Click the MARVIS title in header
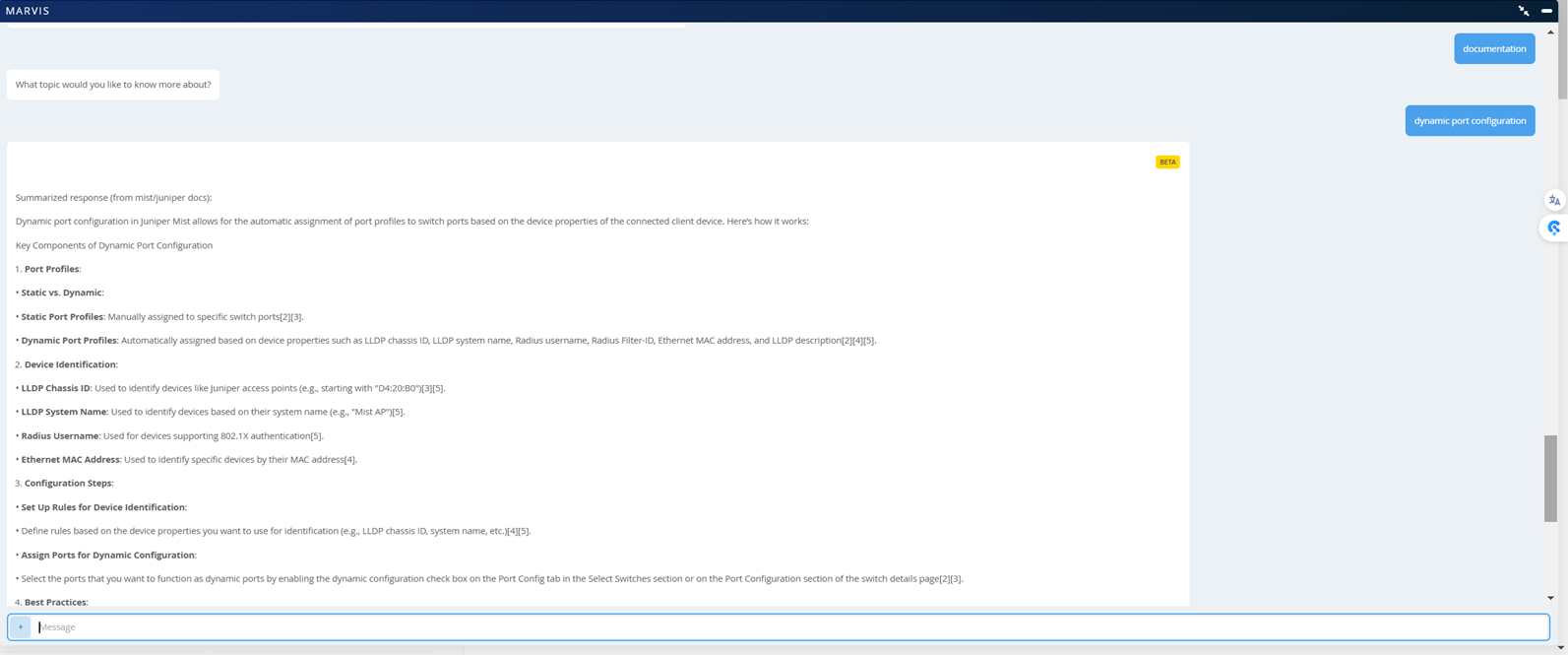Viewport: 1568px width, 655px height. tap(28, 11)
